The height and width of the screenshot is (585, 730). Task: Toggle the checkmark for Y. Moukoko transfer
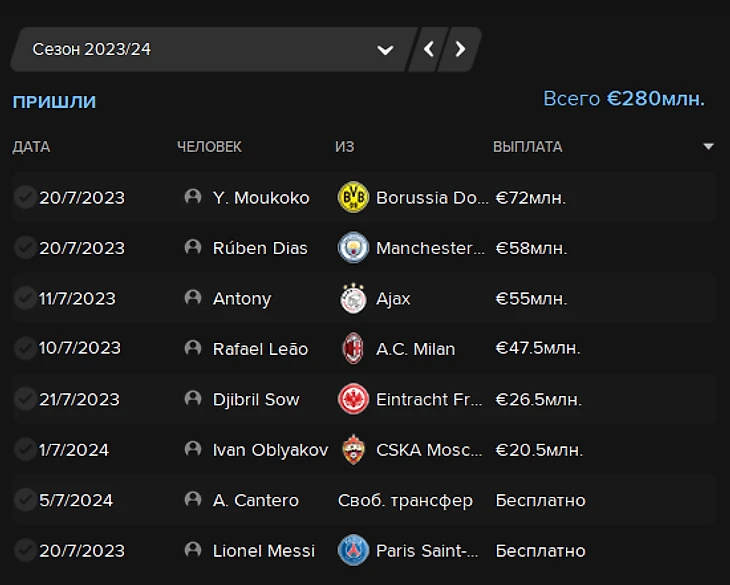(x=25, y=197)
